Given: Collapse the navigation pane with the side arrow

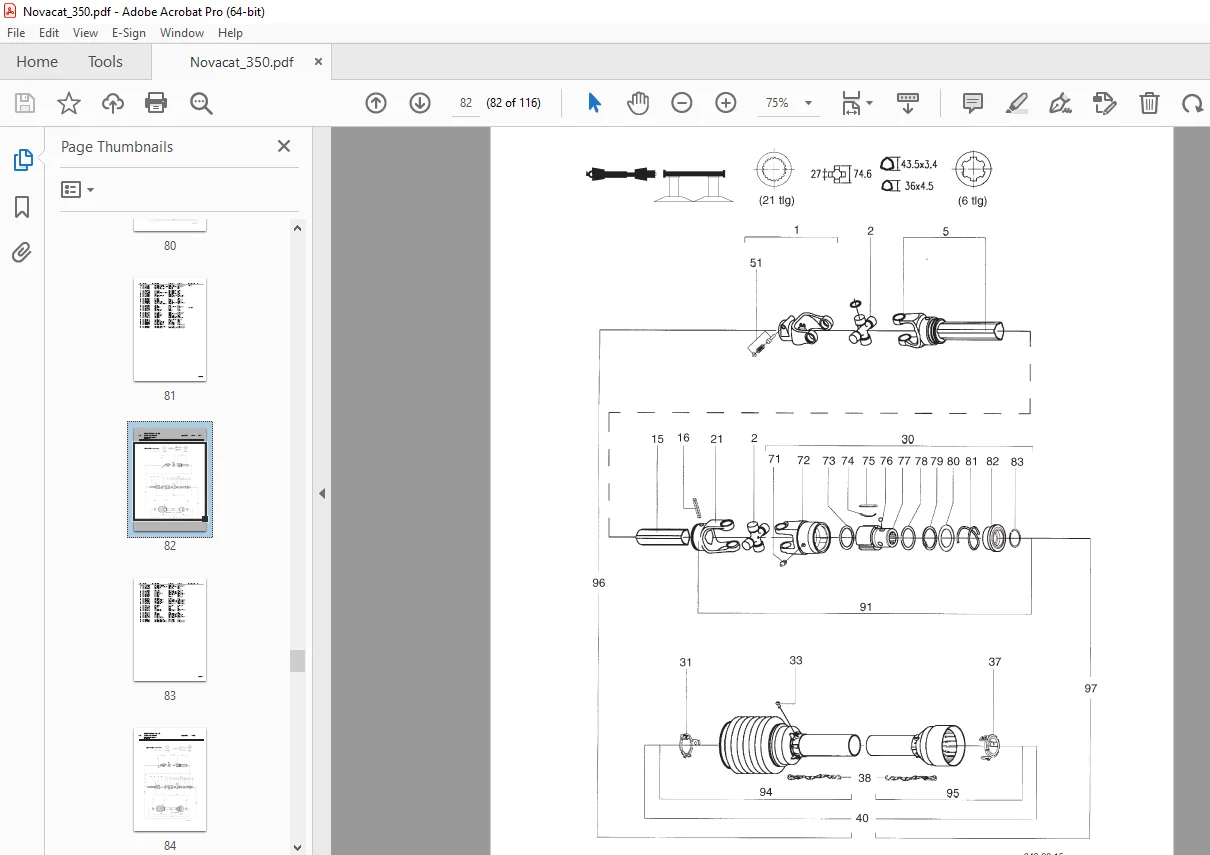Looking at the screenshot, I should coord(322,493).
